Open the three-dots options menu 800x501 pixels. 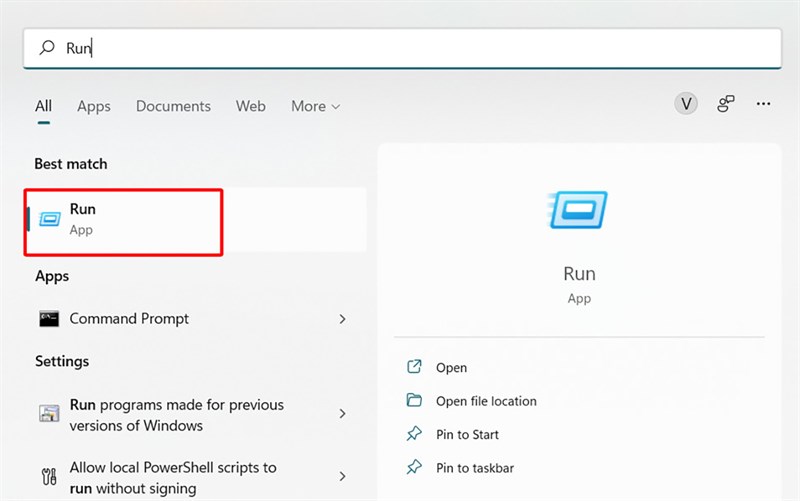pyautogui.click(x=764, y=104)
